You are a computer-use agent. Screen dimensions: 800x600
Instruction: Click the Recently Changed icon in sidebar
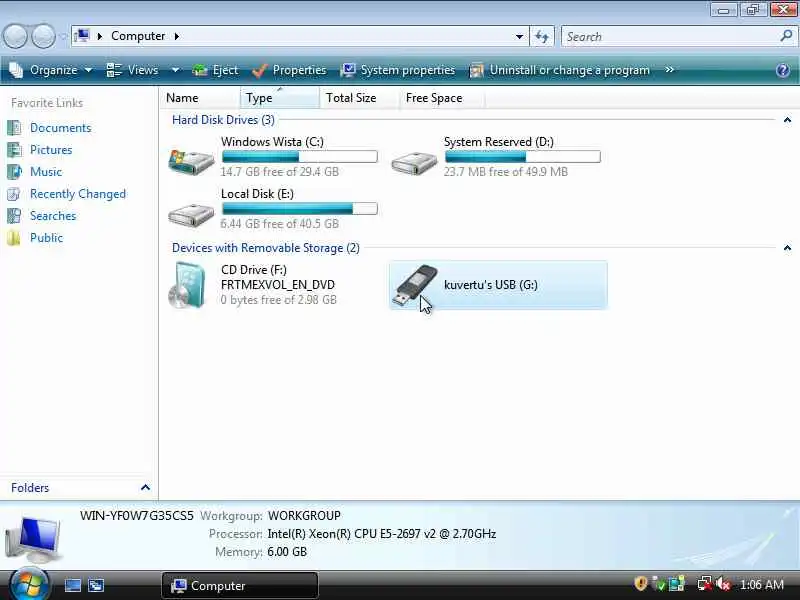point(14,194)
